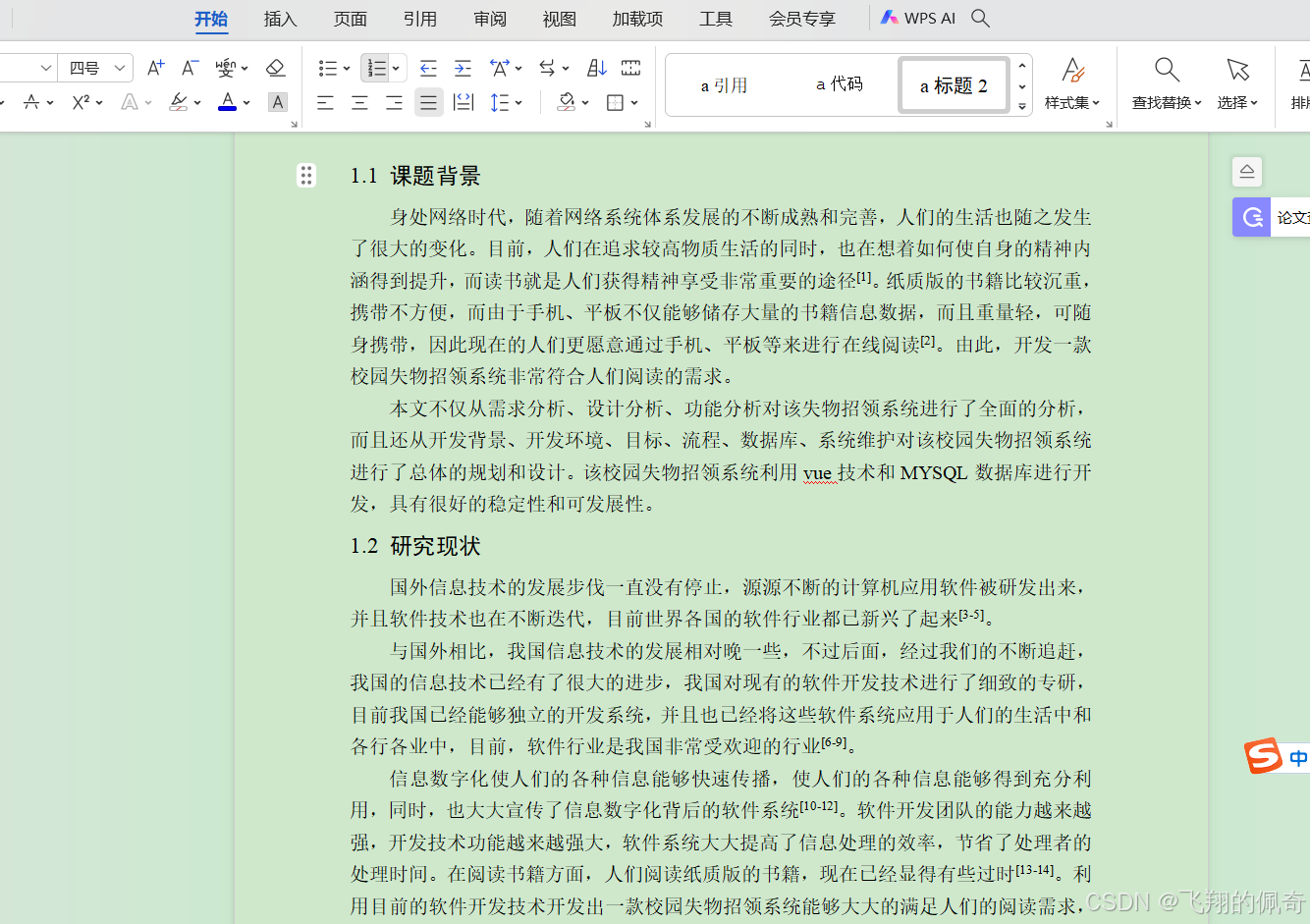Screen dimensions: 1310x924
Task: Toggle justify alignment off
Action: [x=428, y=101]
